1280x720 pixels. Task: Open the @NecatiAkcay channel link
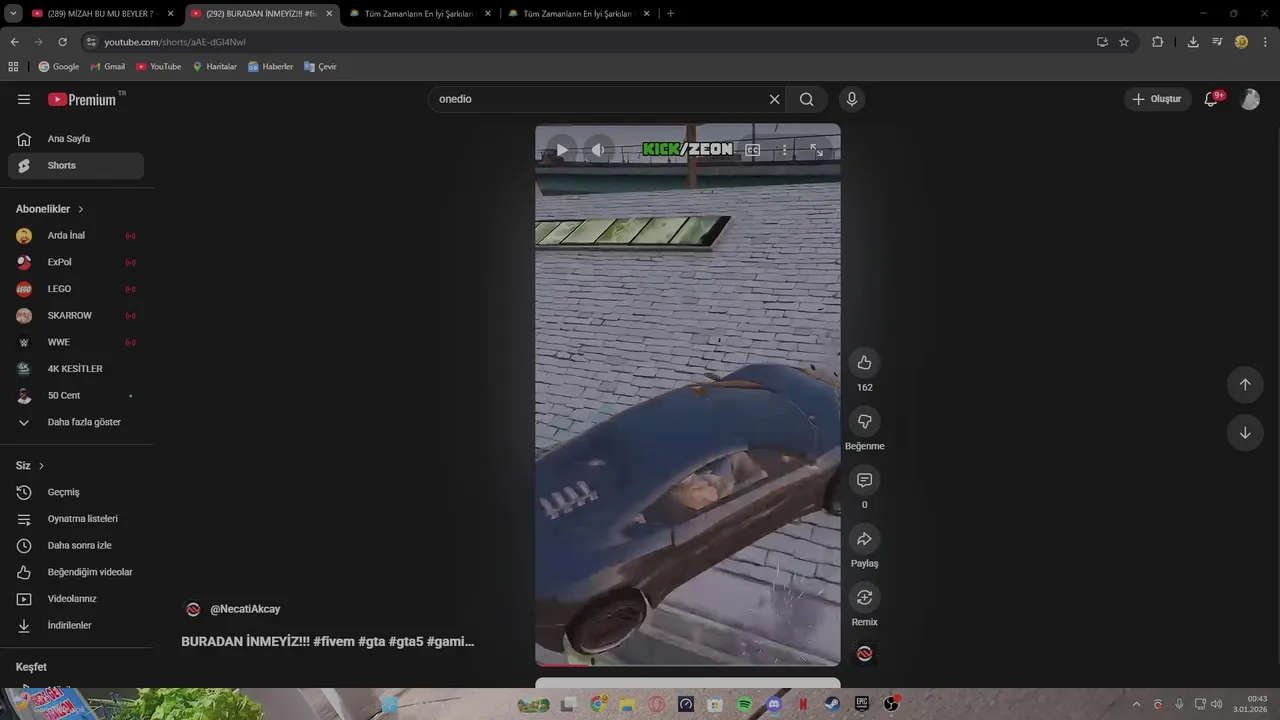click(x=245, y=609)
